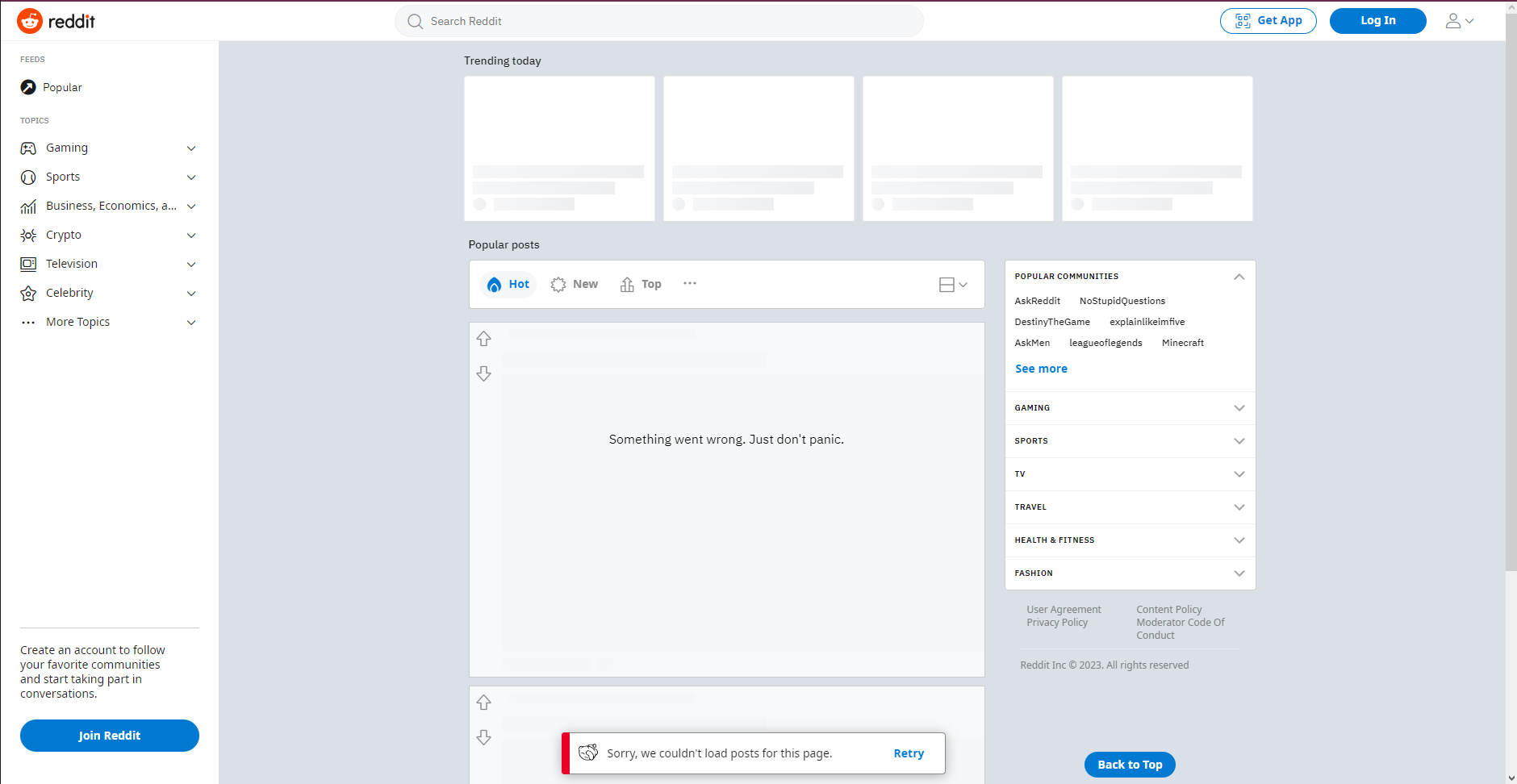This screenshot has width=1517, height=784.
Task: Upvote the first post
Action: [483, 339]
